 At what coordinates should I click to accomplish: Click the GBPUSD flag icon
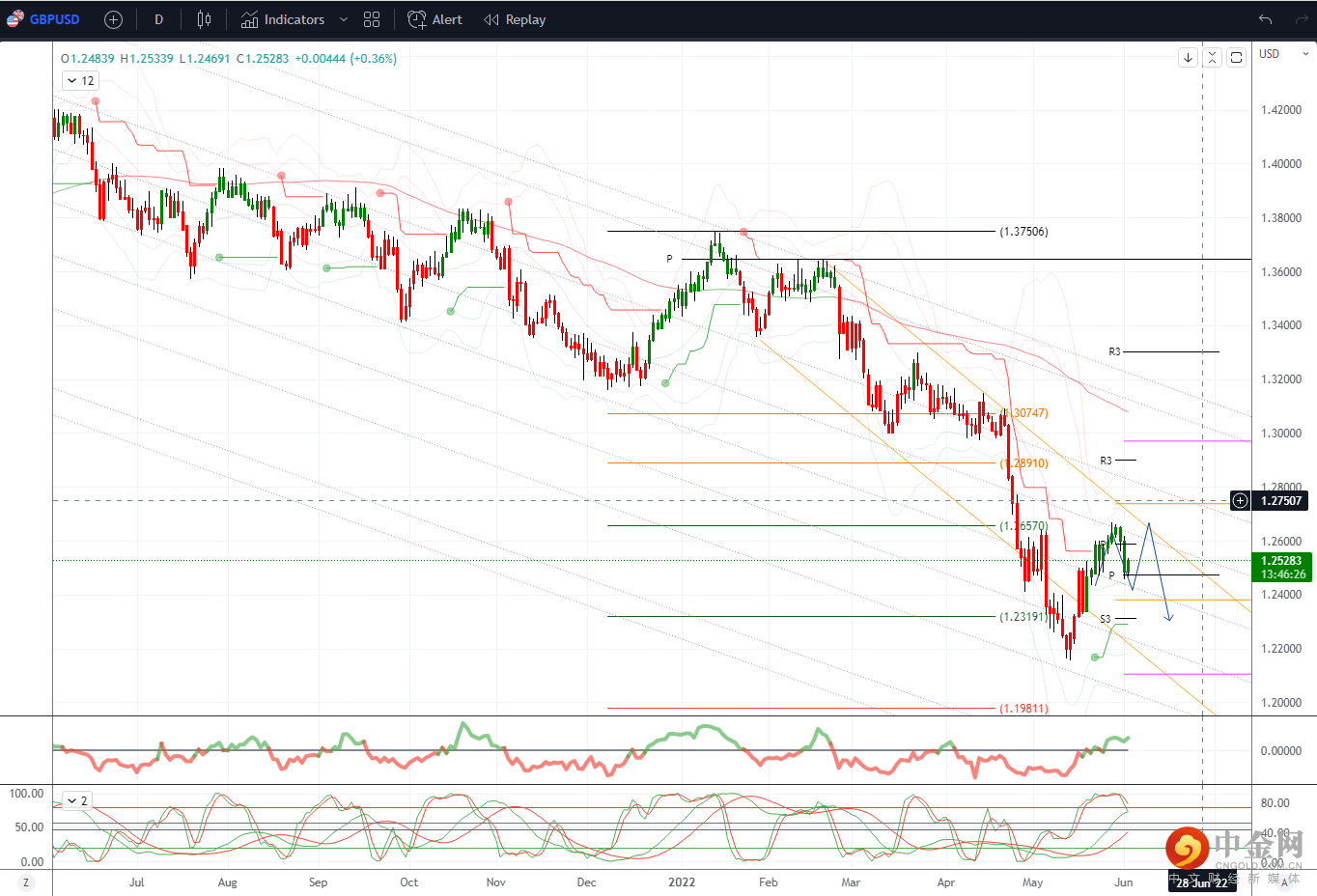14,19
